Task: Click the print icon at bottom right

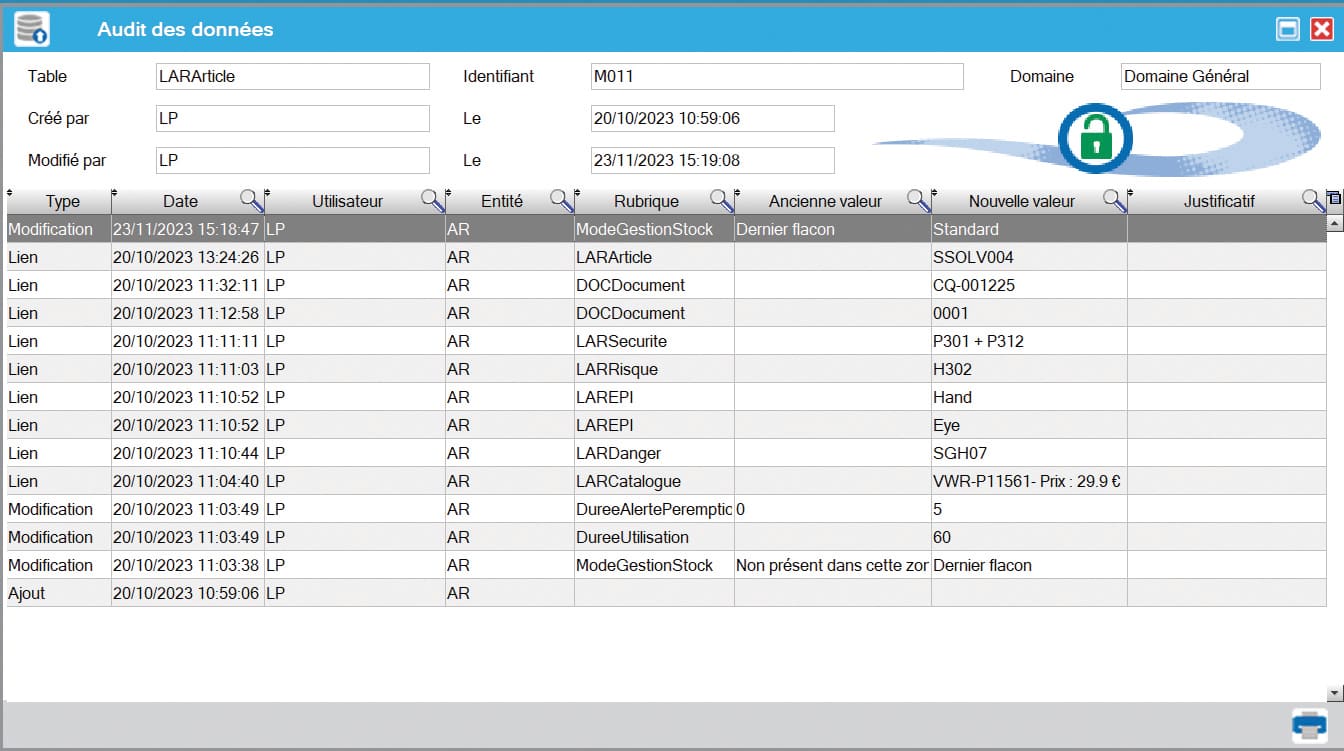Action: [1309, 725]
